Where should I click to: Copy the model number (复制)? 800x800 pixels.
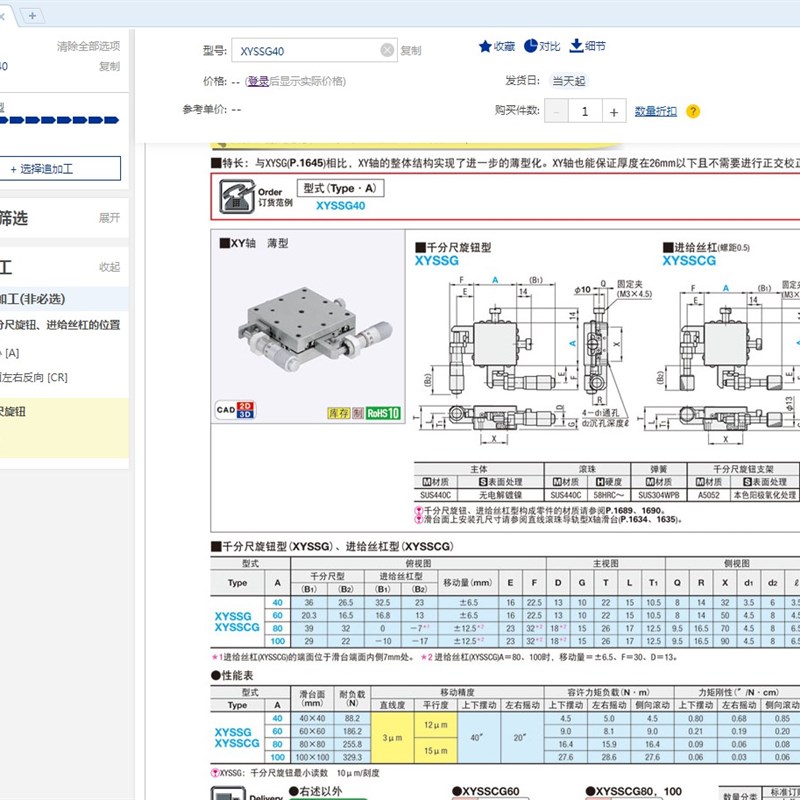(411, 51)
